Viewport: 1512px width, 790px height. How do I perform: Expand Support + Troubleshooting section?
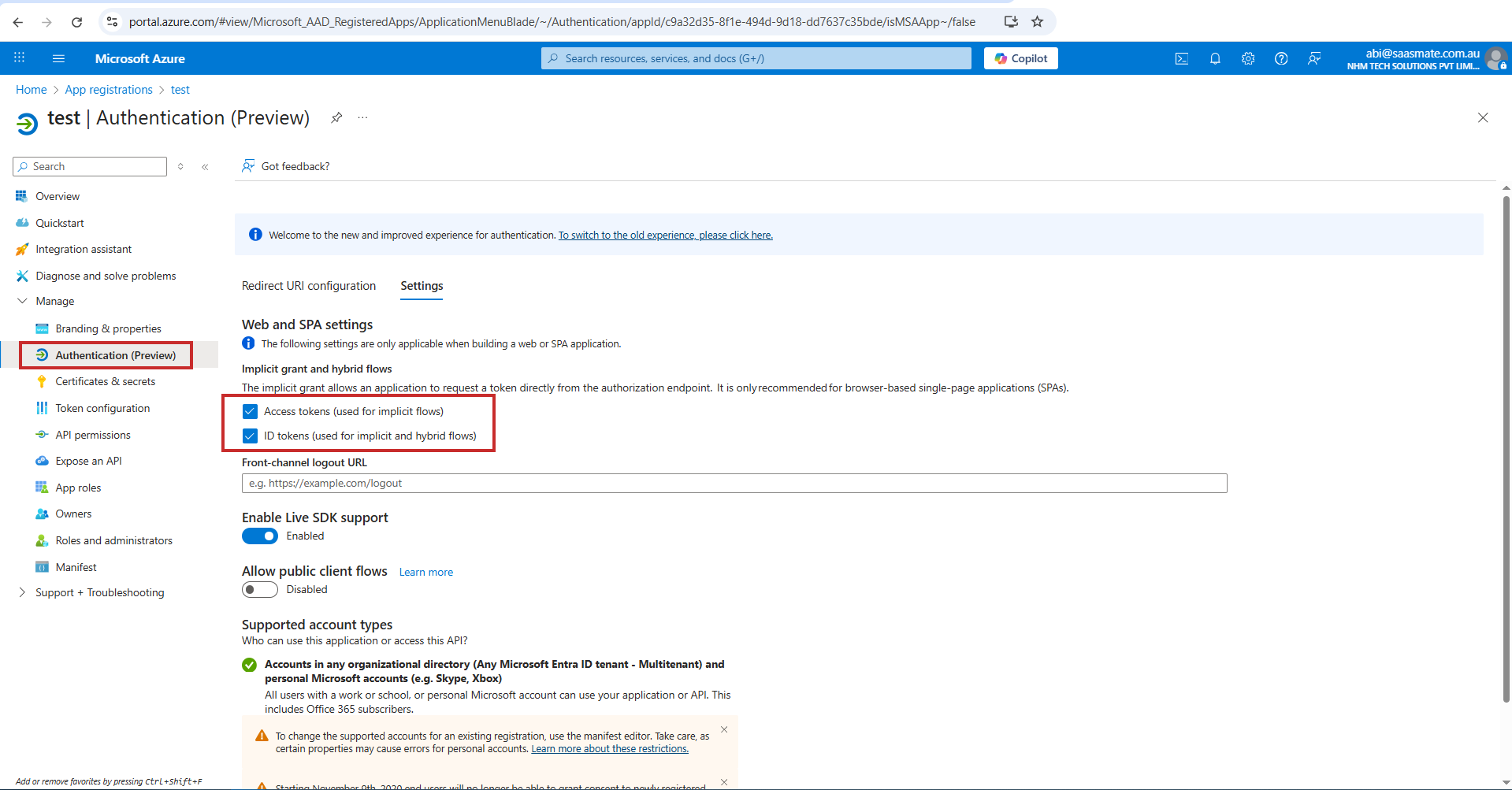tap(22, 592)
